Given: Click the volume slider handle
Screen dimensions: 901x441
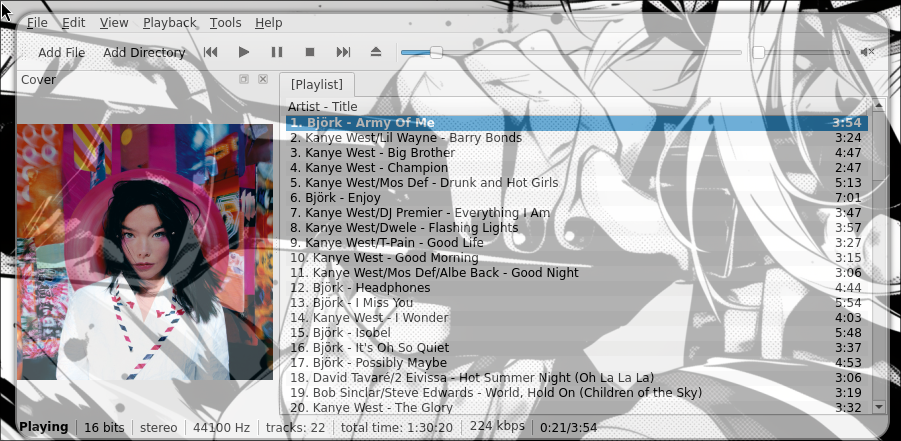Looking at the screenshot, I should [758, 52].
